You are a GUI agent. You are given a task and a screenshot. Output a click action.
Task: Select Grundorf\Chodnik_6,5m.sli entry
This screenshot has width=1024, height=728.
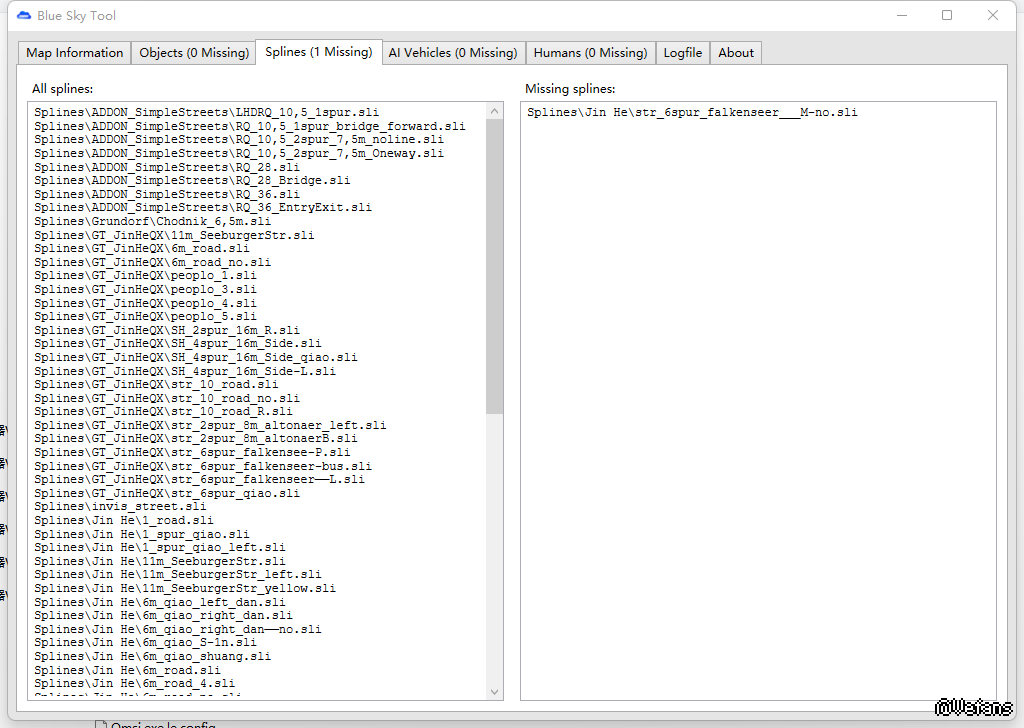tap(152, 221)
